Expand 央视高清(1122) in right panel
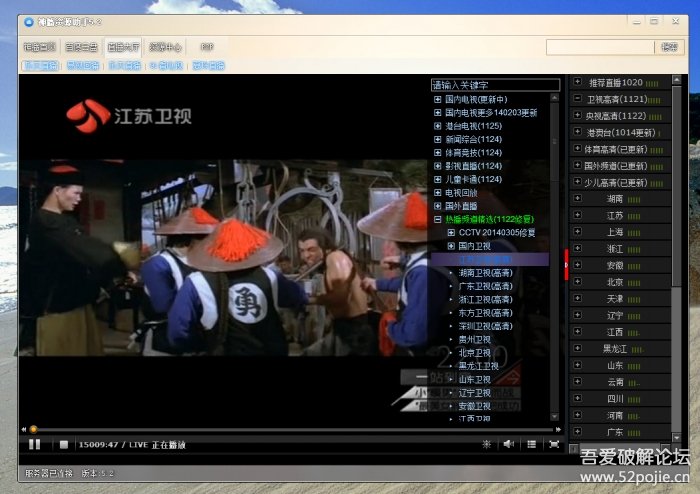Image resolution: width=700 pixels, height=494 pixels. click(x=577, y=115)
